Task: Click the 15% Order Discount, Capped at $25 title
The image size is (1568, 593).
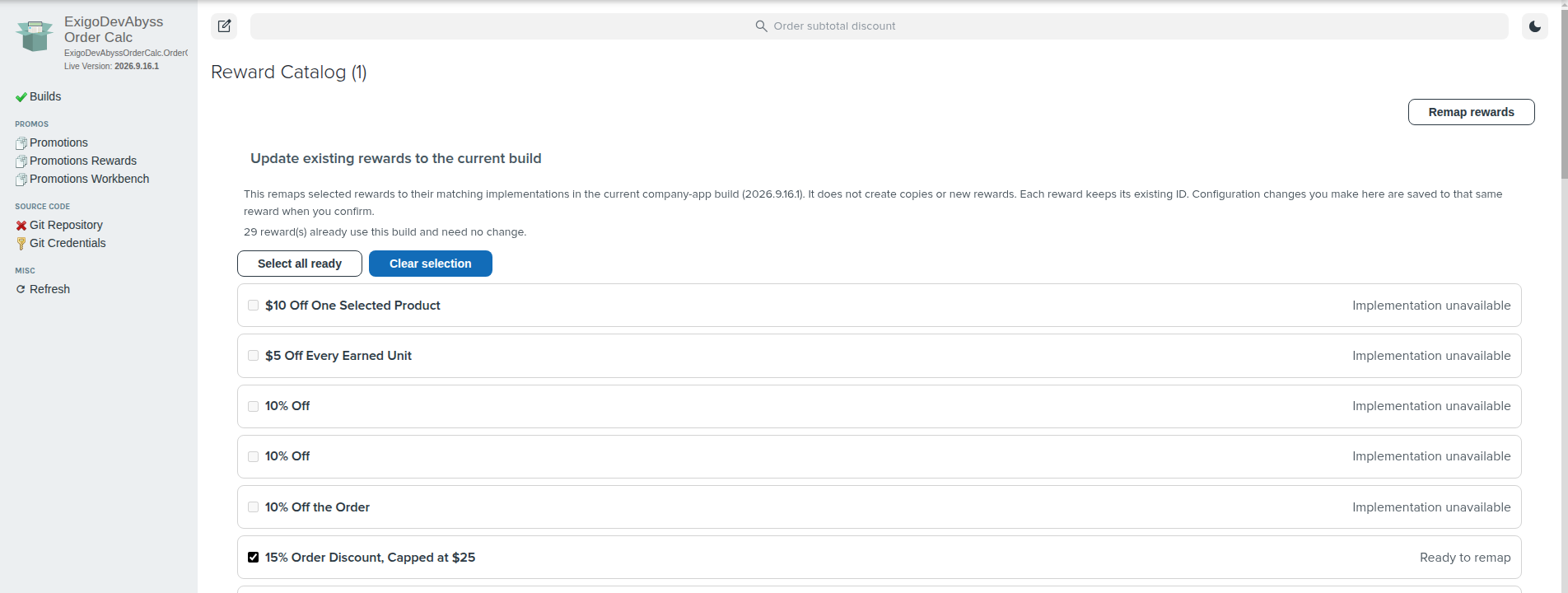Action: [370, 558]
